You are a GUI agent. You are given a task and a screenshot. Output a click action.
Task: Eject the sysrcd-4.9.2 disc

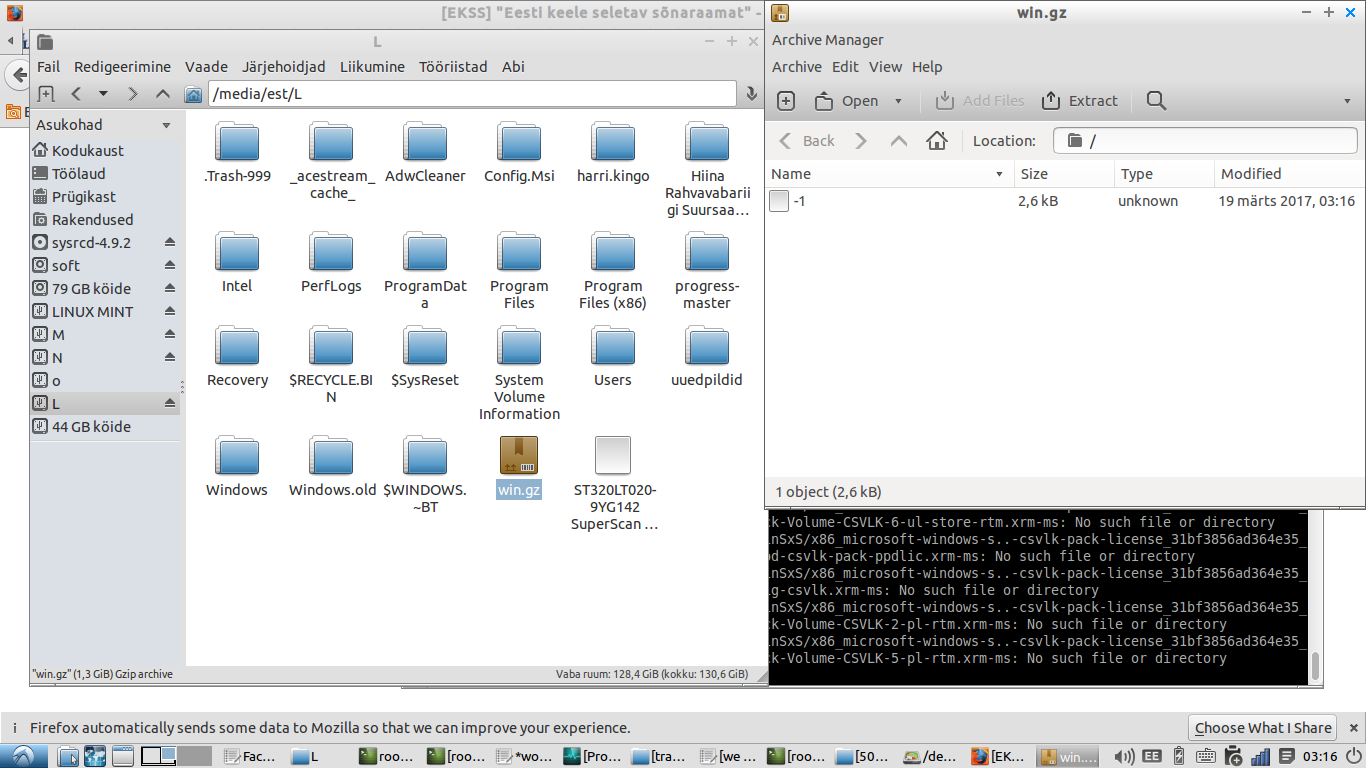(169, 243)
